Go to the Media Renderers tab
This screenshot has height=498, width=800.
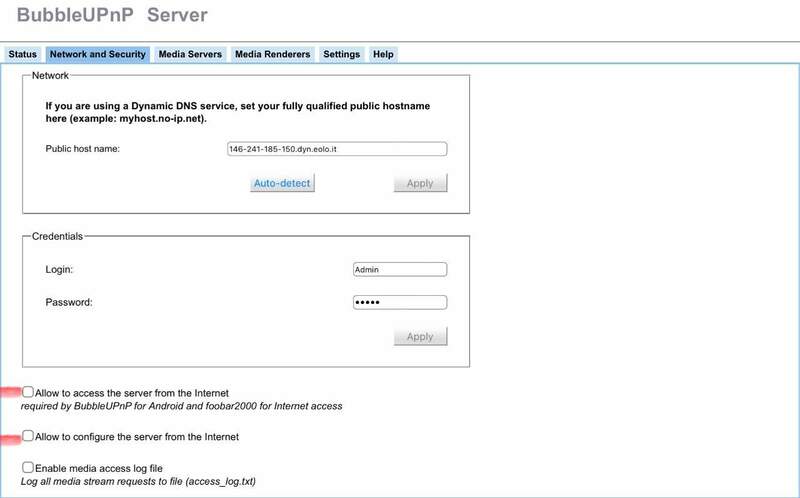[272, 54]
